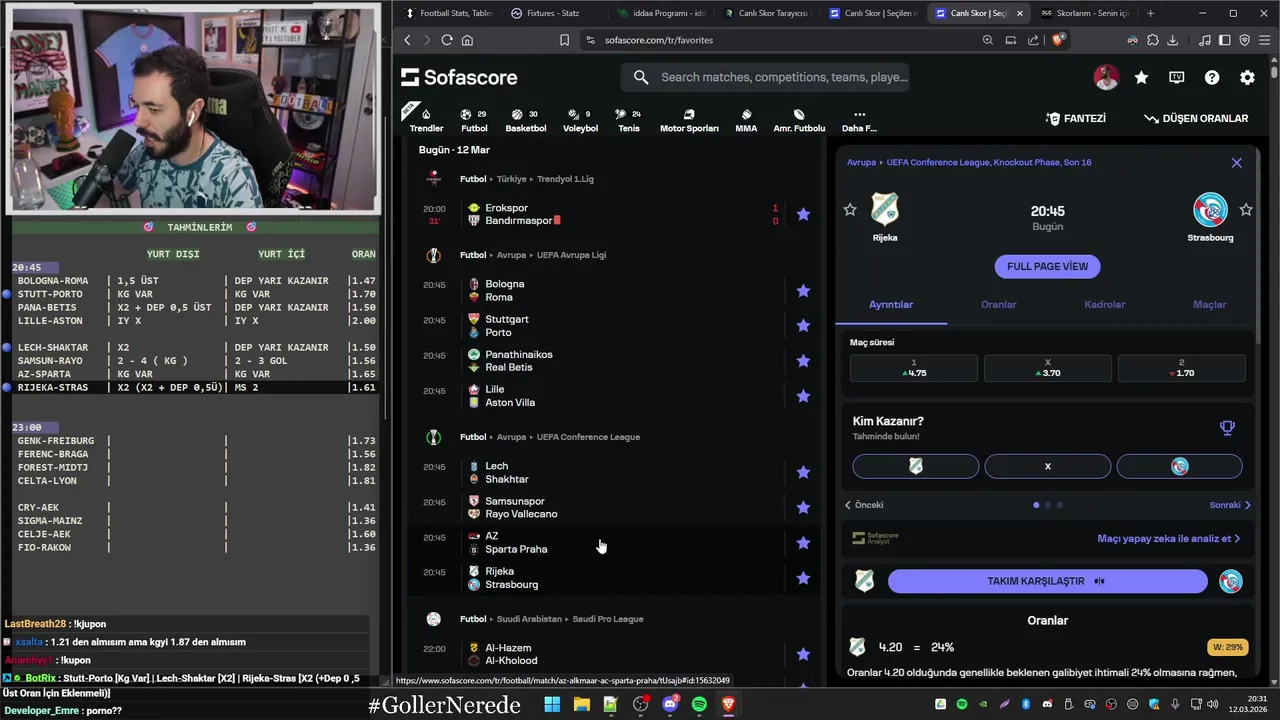Open the help question mark icon
Viewport: 1280px width, 720px height.
pyautogui.click(x=1212, y=77)
